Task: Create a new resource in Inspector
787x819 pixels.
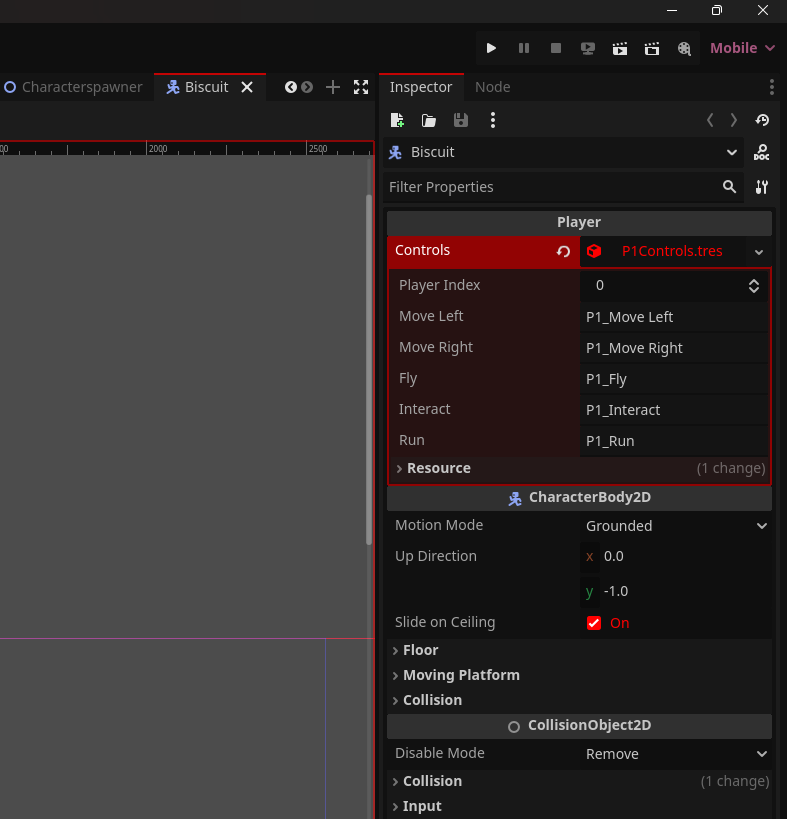Action: click(397, 120)
